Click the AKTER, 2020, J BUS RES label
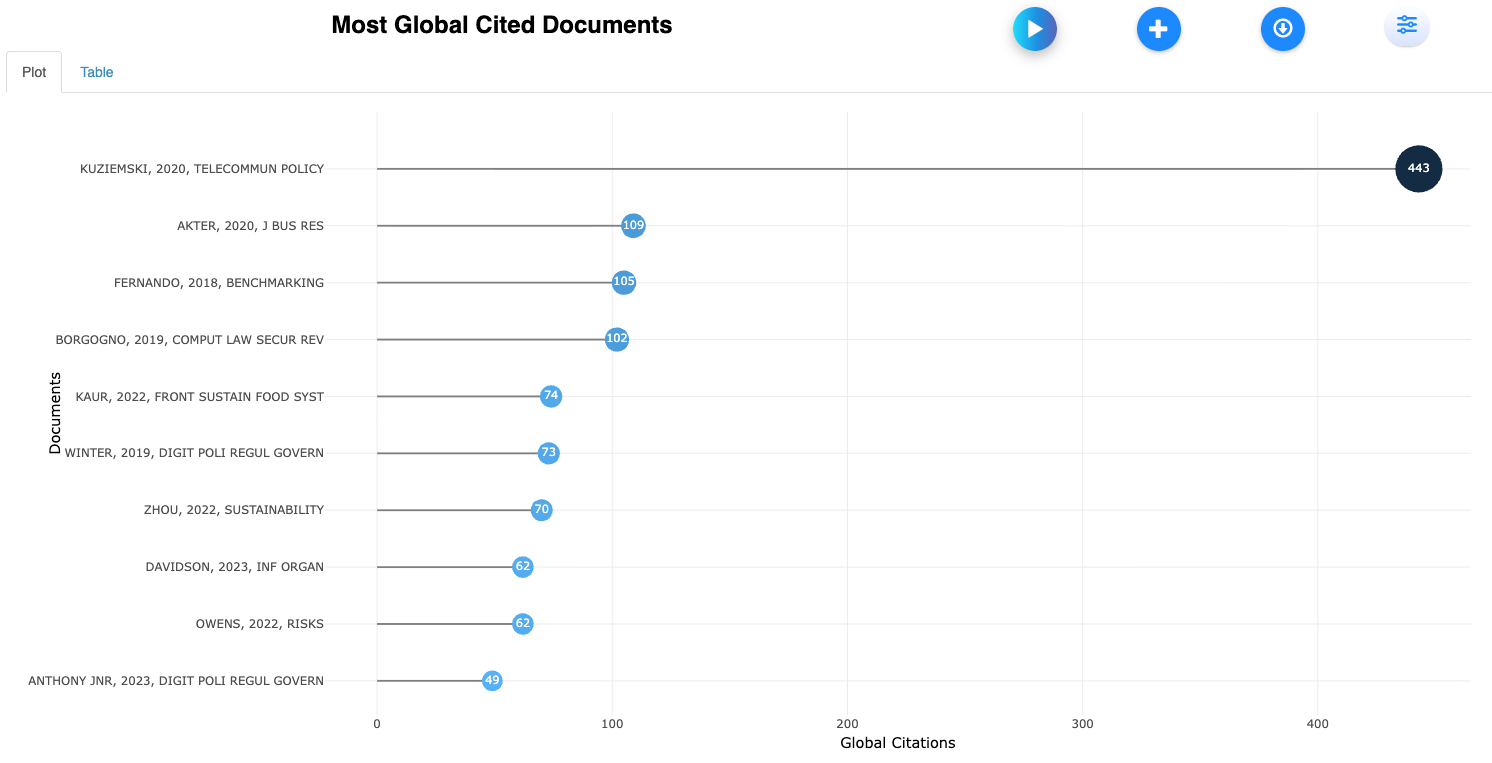The image size is (1492, 763). 250,226
